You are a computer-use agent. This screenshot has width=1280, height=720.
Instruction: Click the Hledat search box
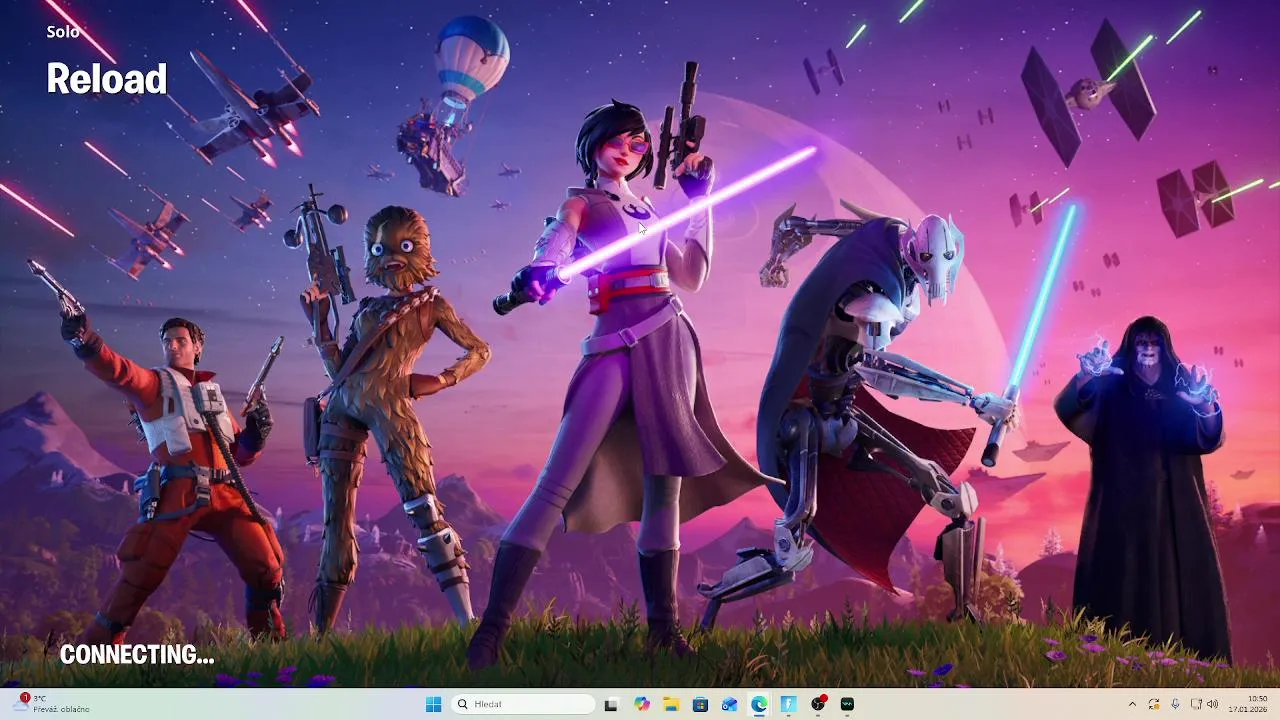(523, 704)
